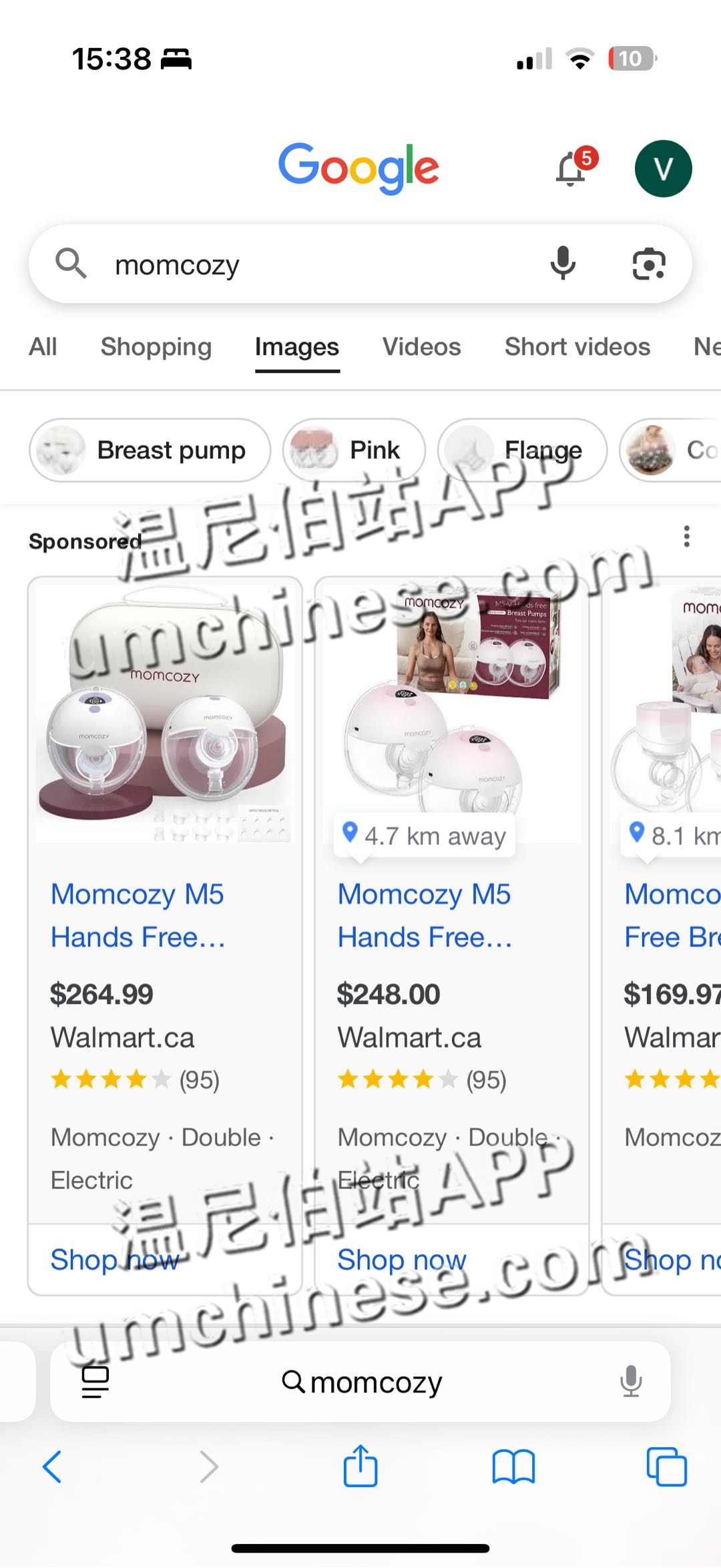Open Safari page settings icon in address bar
Viewport: 721px width, 1568px height.
point(95,1381)
